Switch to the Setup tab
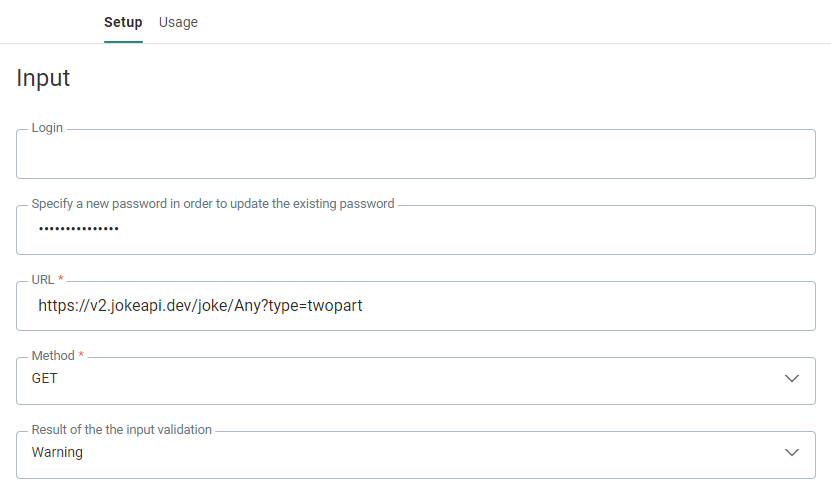This screenshot has width=831, height=491. click(123, 22)
